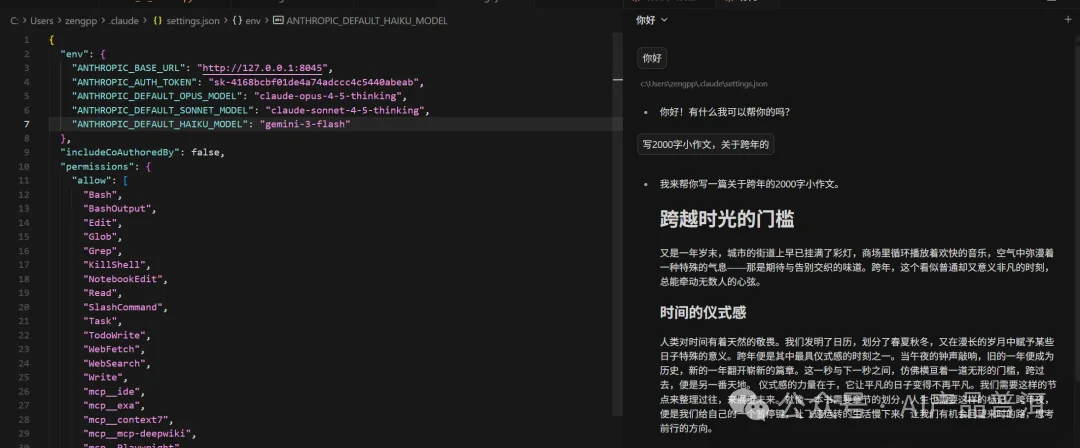
Task: Click the heading 跨越时光的门槛
Action: click(727, 220)
